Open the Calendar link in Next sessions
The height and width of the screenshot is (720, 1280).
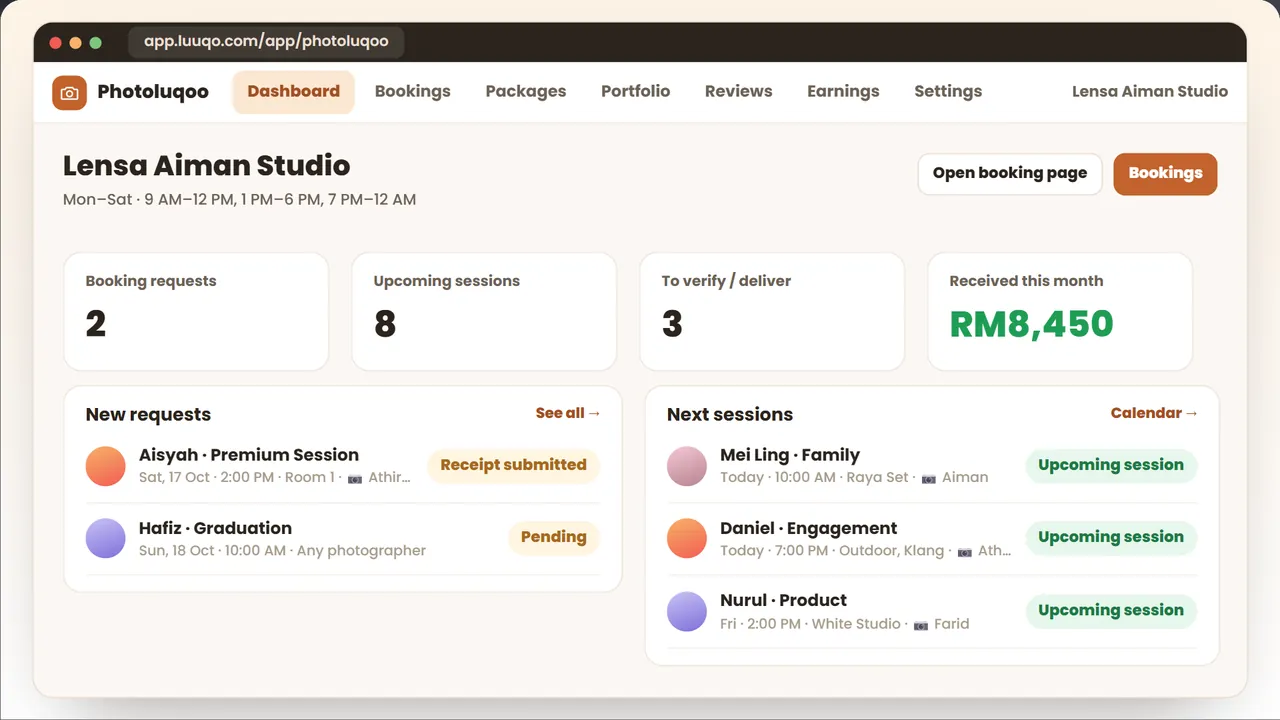(x=1154, y=413)
